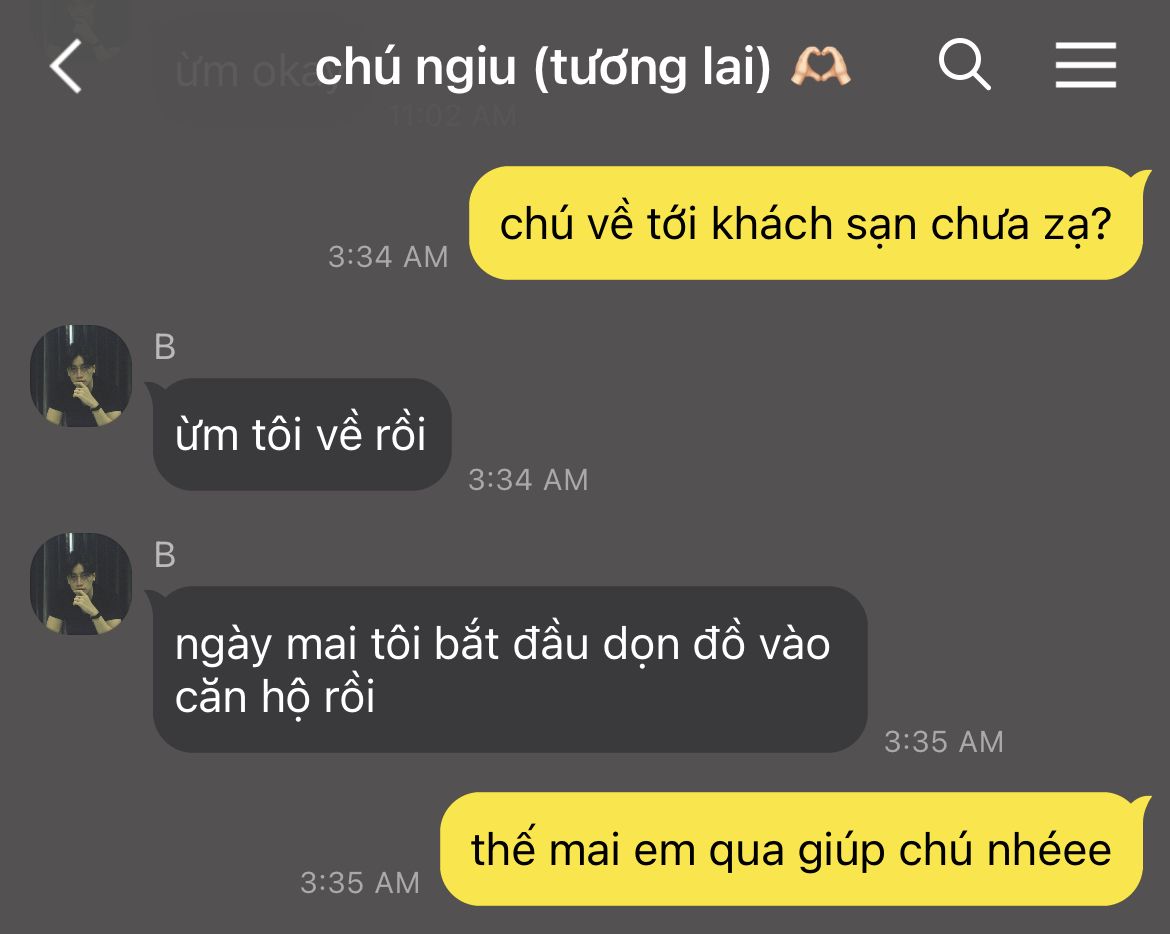The width and height of the screenshot is (1170, 934).
Task: Select yellow bubble 'thế mai em qua giúp chú'
Action: [792, 849]
